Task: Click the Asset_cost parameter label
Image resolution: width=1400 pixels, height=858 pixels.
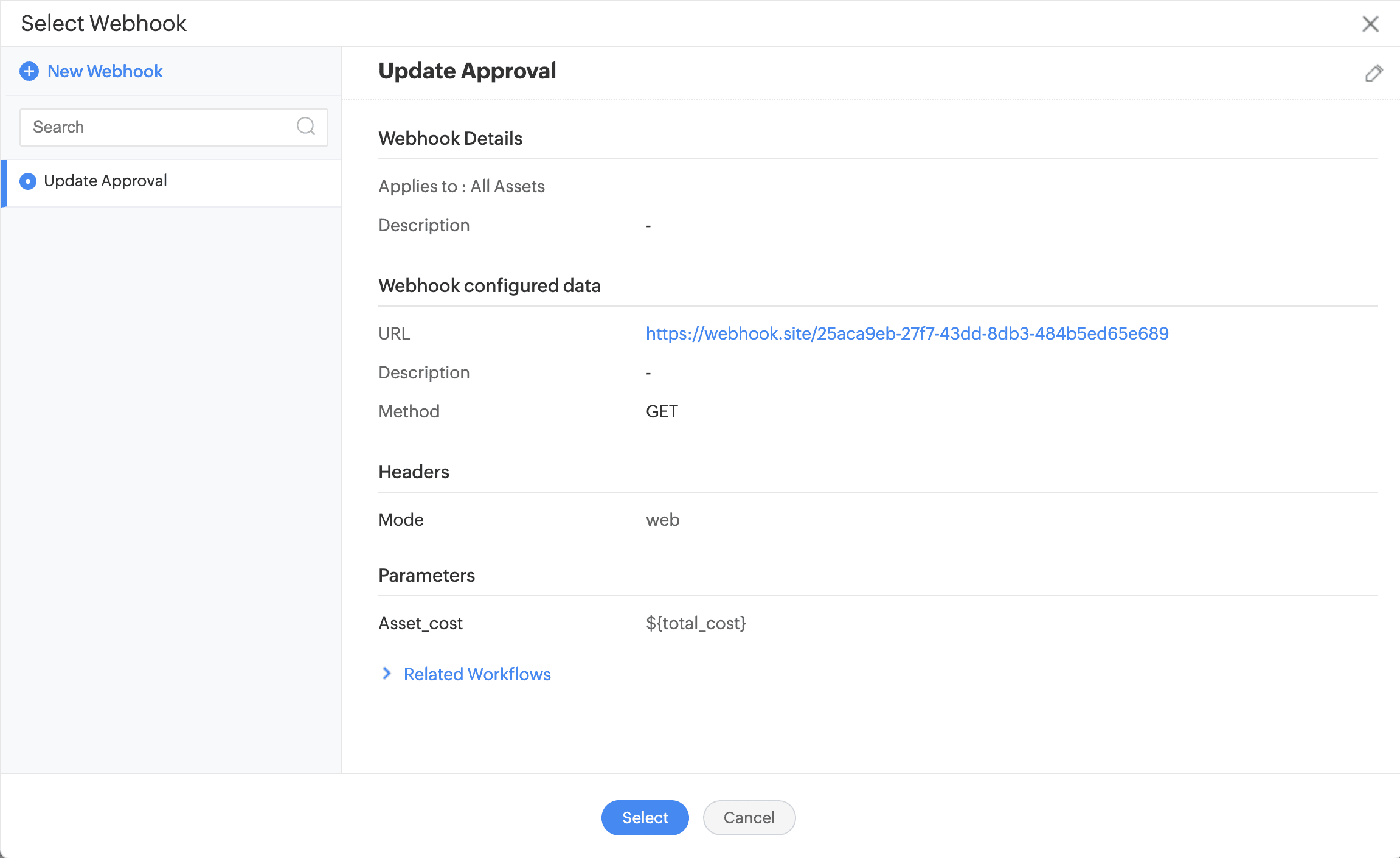Action: [x=420, y=623]
